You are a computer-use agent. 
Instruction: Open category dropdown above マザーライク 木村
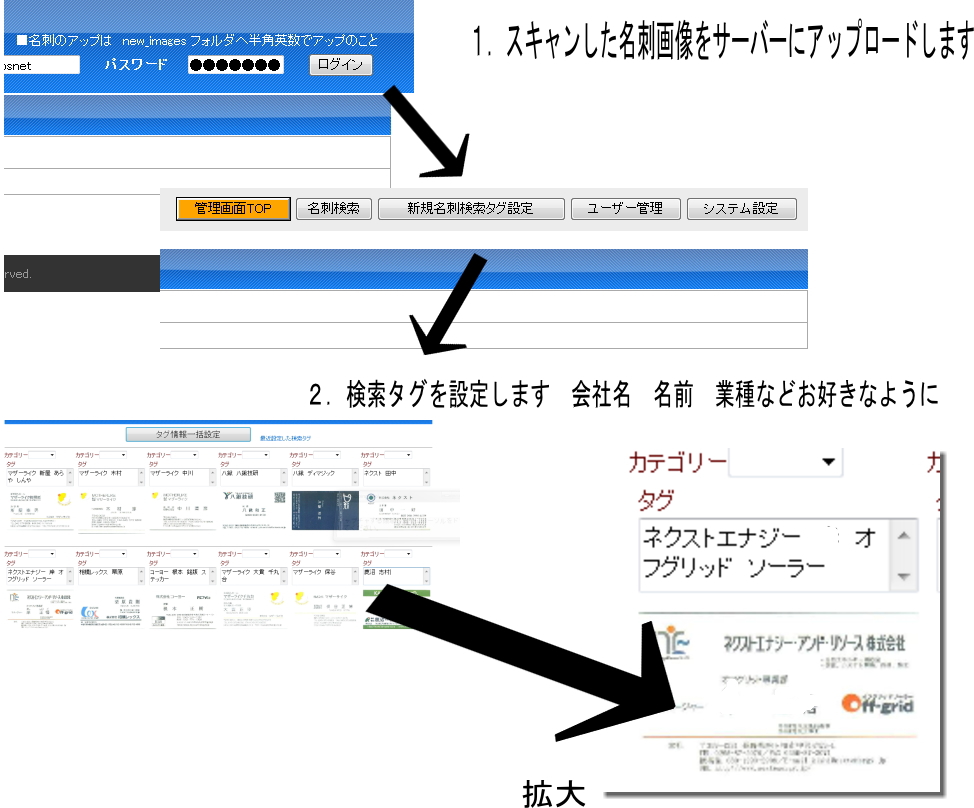click(113, 455)
